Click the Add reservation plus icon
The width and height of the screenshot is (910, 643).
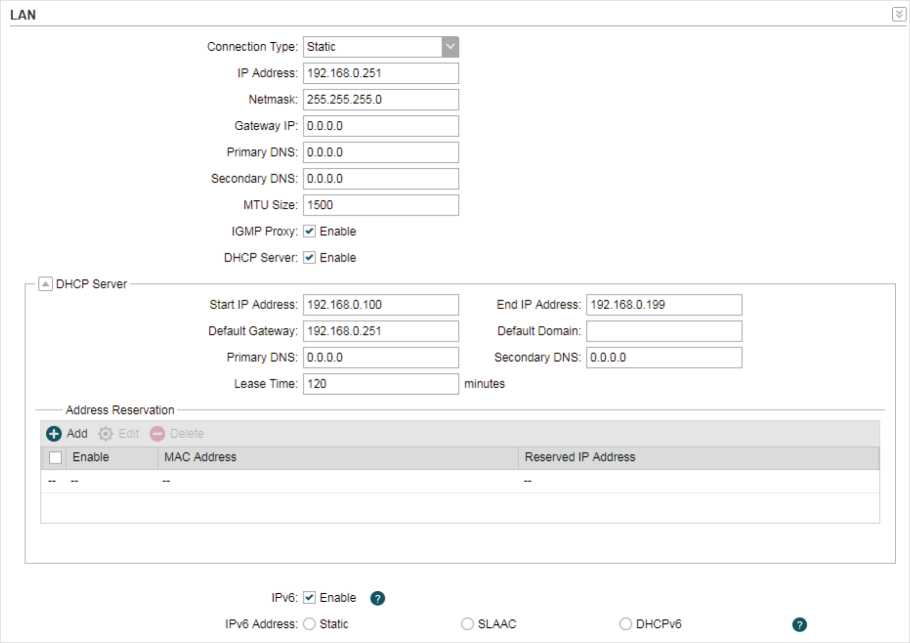point(54,434)
